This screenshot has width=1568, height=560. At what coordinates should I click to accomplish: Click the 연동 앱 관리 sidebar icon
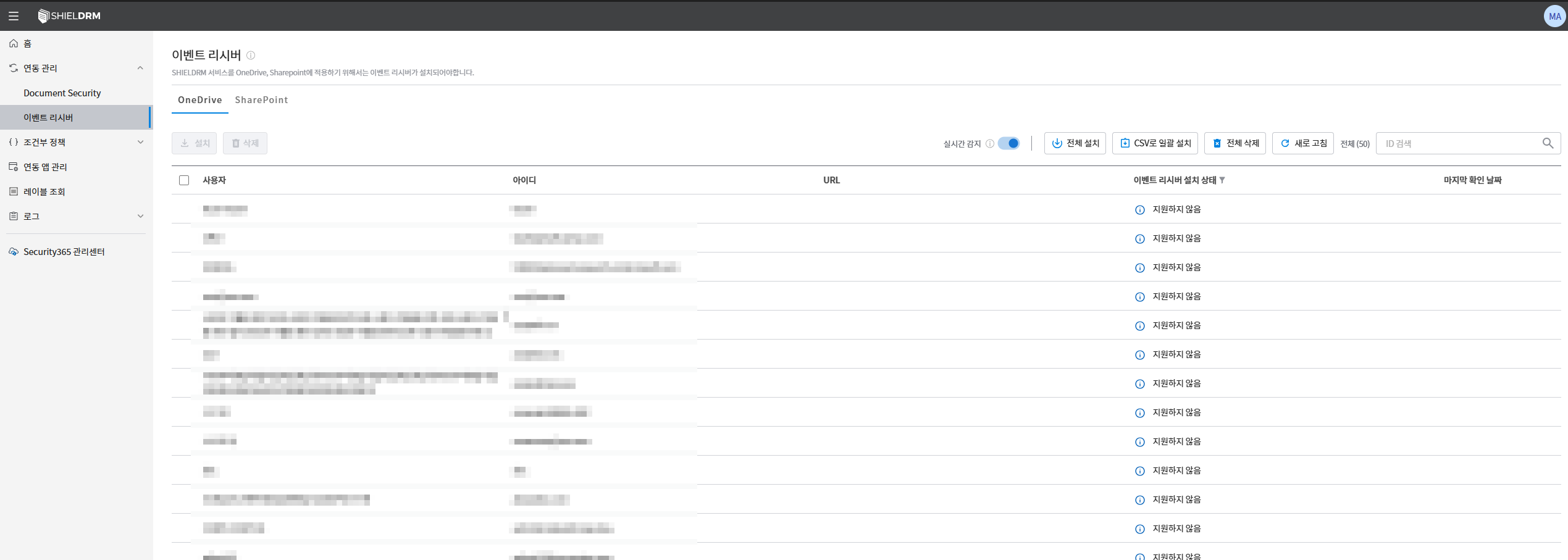pyautogui.click(x=14, y=167)
